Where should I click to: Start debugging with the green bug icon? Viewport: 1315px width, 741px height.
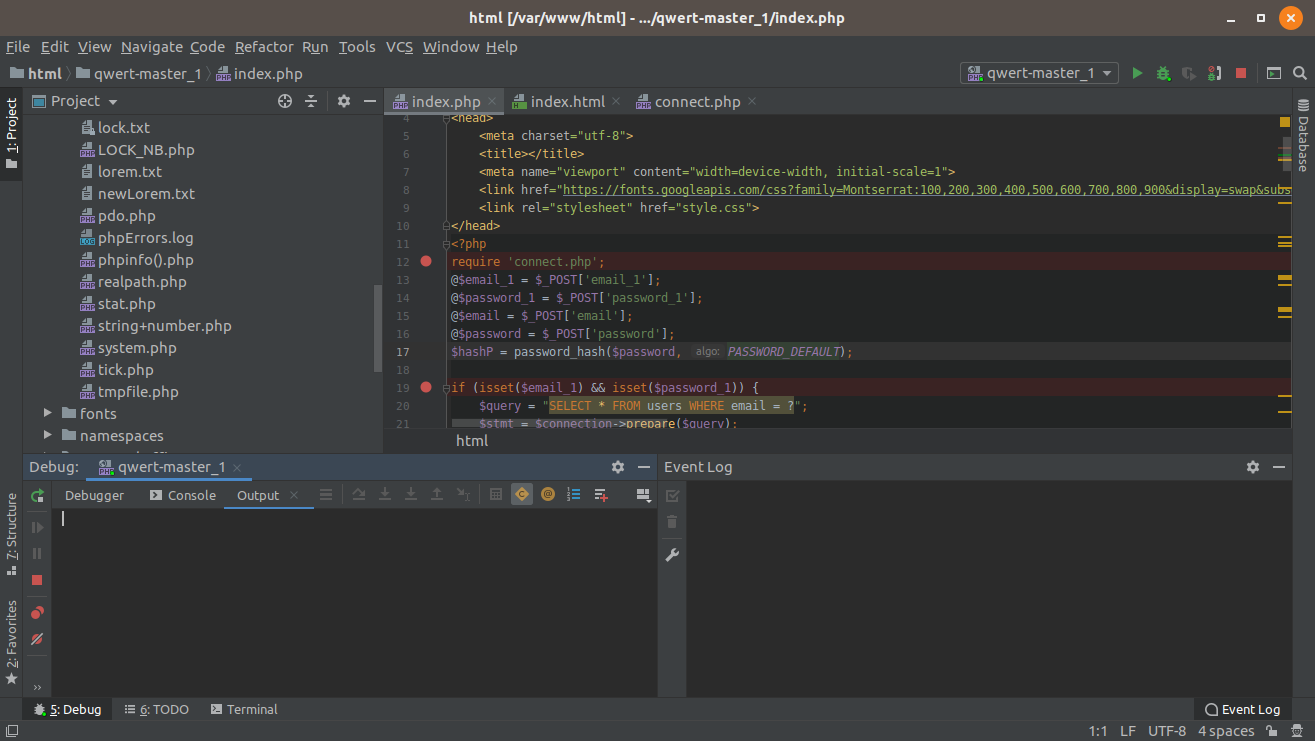point(1163,73)
